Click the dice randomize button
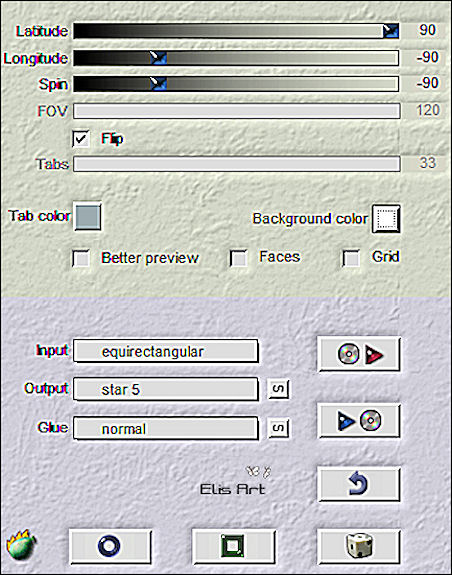This screenshot has width=452, height=575. (359, 546)
